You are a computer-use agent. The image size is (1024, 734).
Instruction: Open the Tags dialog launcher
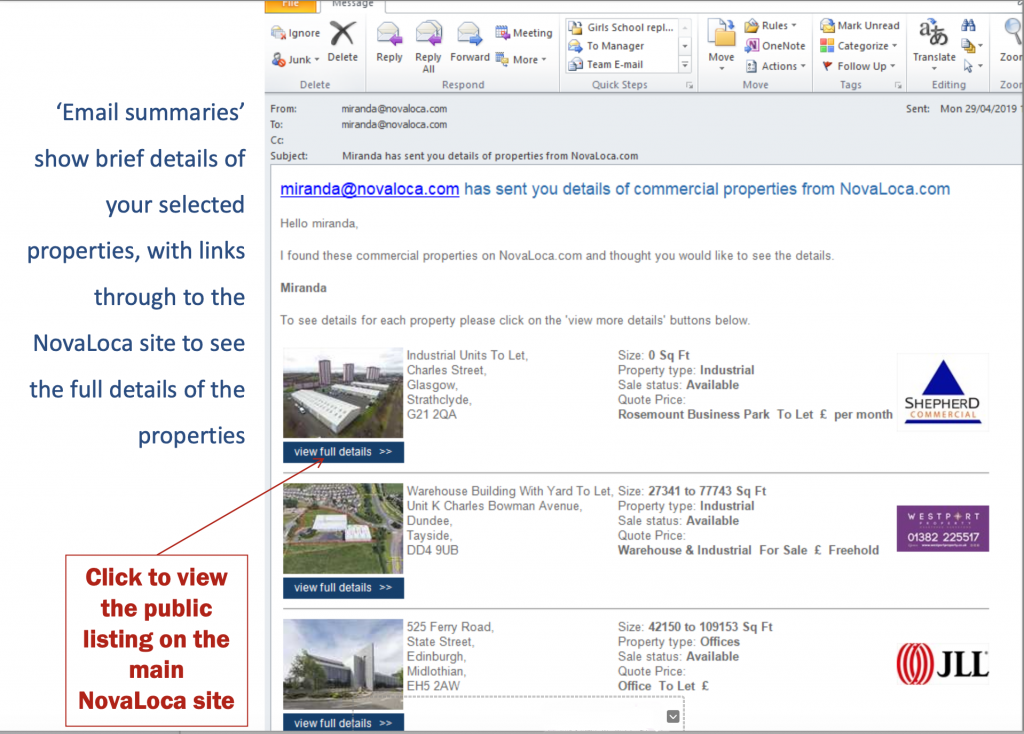[x=898, y=86]
